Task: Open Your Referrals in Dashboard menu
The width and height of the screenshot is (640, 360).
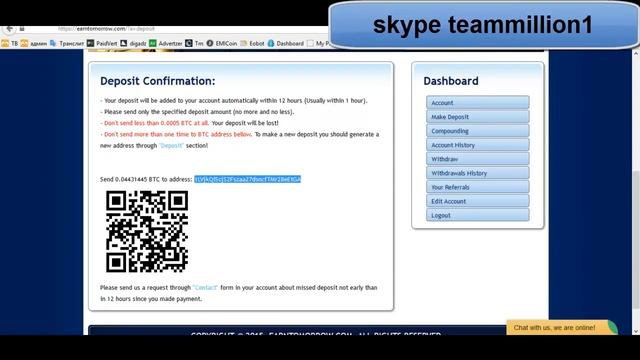Action: coord(478,187)
